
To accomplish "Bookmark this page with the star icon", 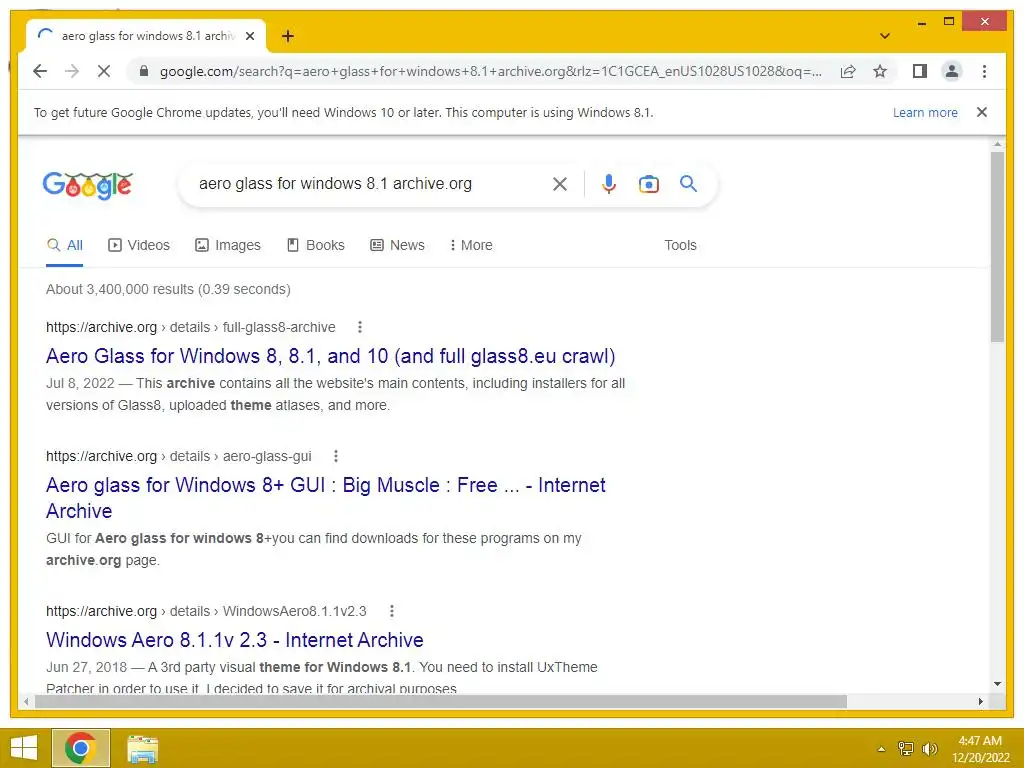I will tap(880, 71).
